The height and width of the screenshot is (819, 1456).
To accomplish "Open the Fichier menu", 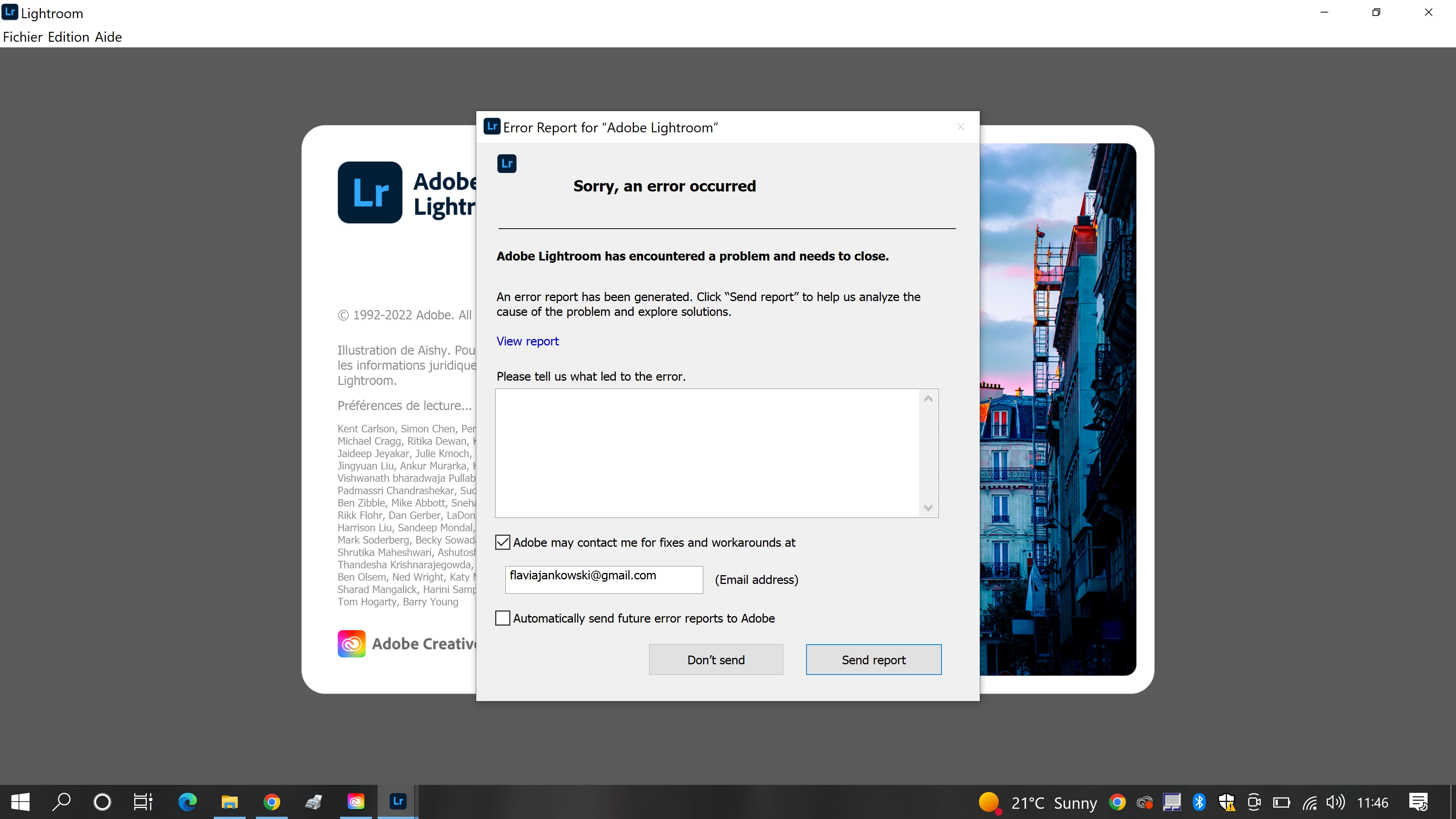I will [x=23, y=37].
